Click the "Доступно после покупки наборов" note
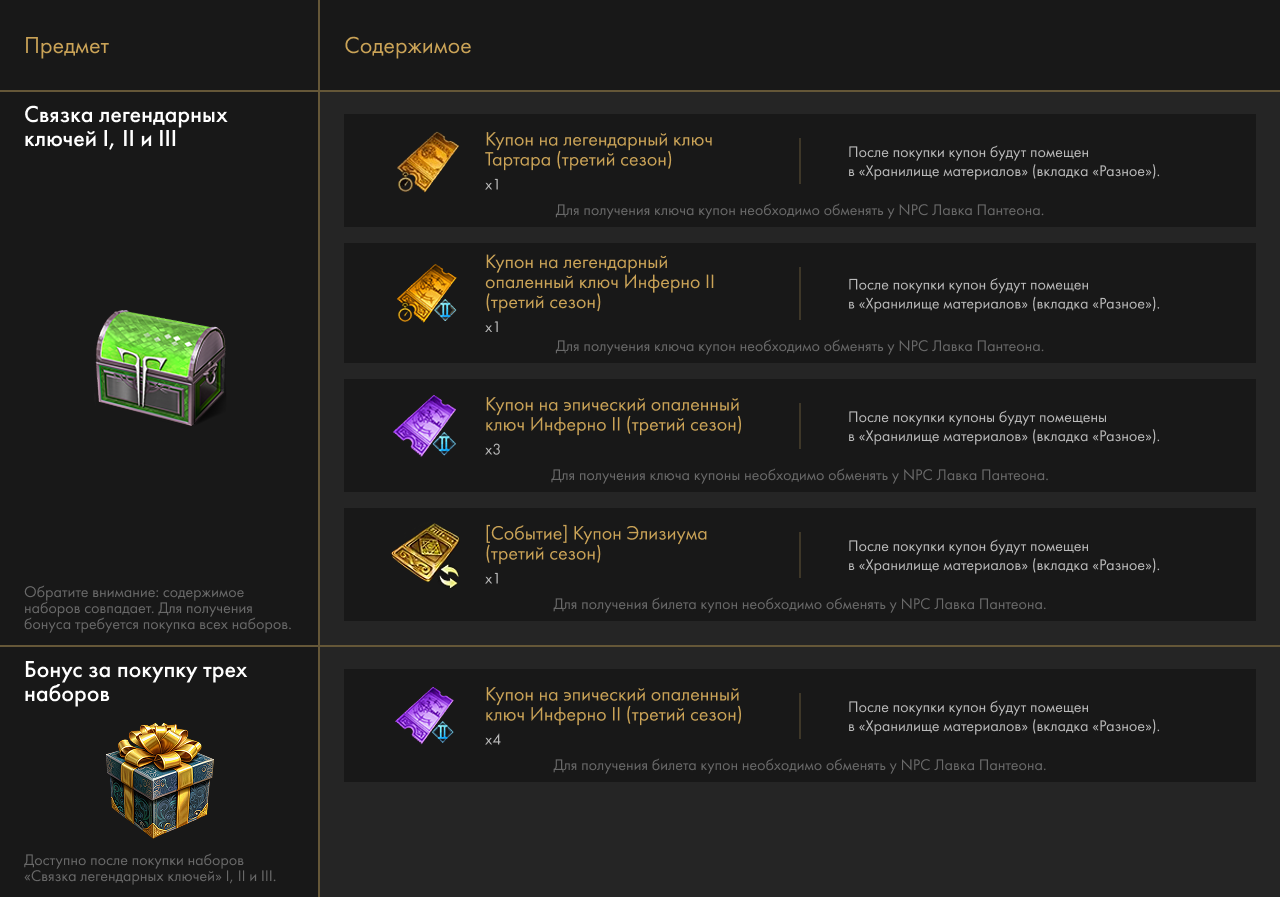Viewport: 1280px width, 897px height. pos(150,868)
